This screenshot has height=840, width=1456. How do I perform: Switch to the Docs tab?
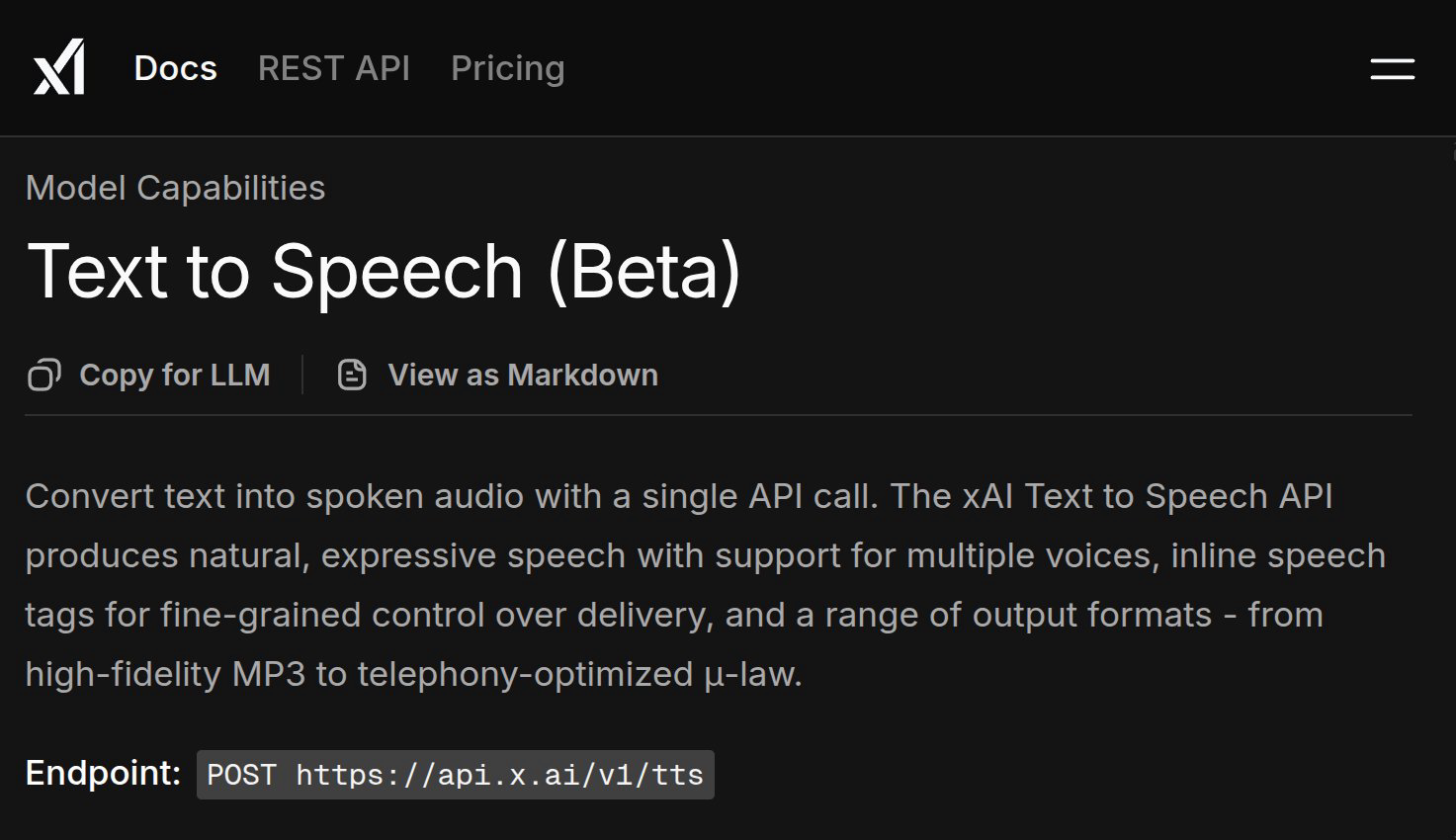coord(175,68)
